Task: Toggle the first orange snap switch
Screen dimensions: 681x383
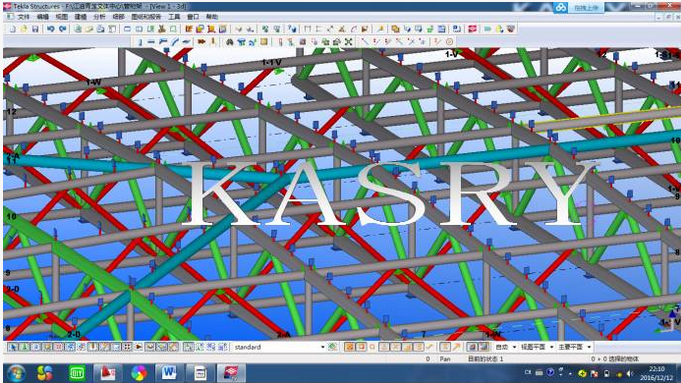Action: pos(349,347)
